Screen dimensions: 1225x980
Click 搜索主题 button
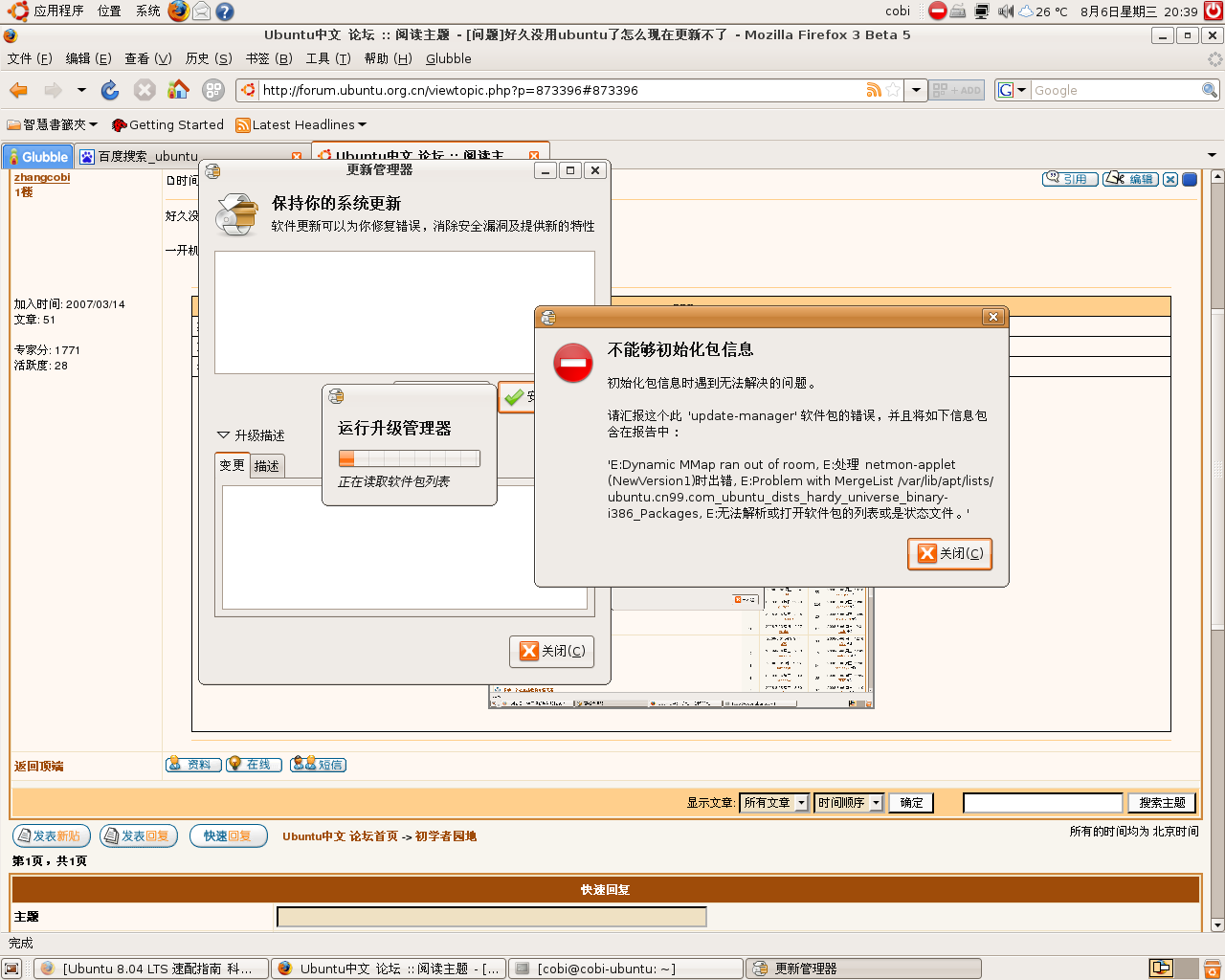click(1162, 803)
